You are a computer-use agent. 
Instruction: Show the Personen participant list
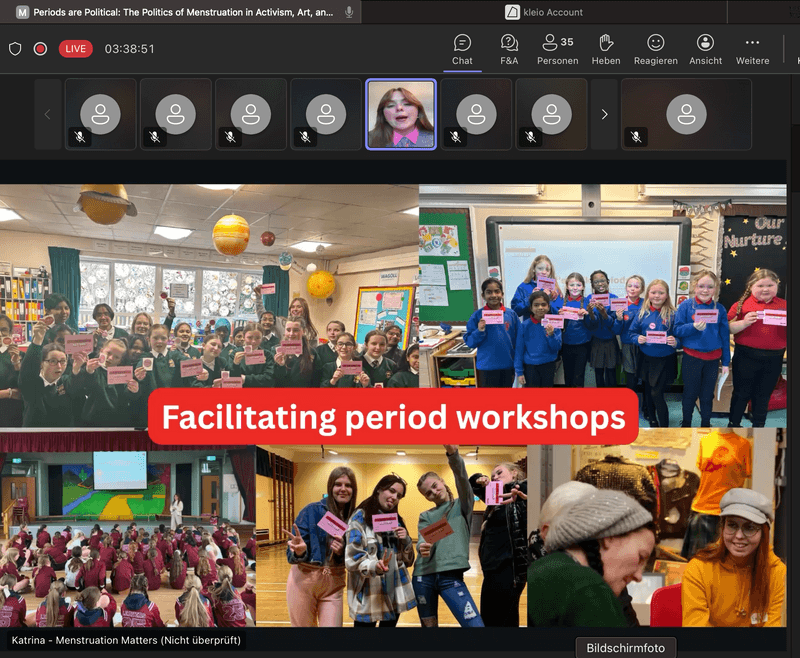tap(557, 49)
